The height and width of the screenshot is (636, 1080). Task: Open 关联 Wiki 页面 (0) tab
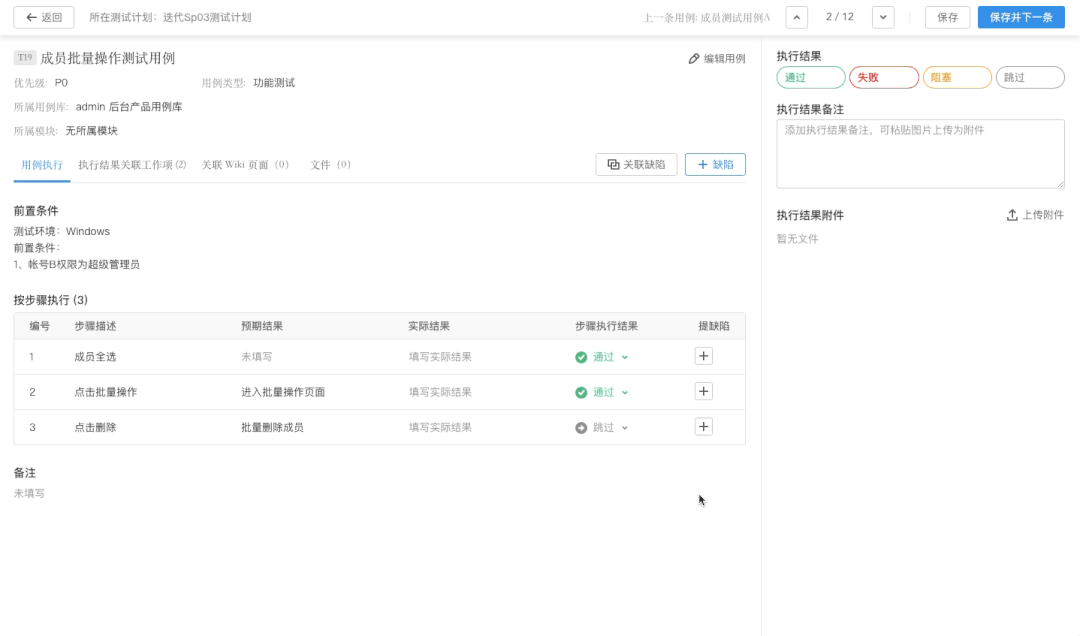tap(245, 165)
